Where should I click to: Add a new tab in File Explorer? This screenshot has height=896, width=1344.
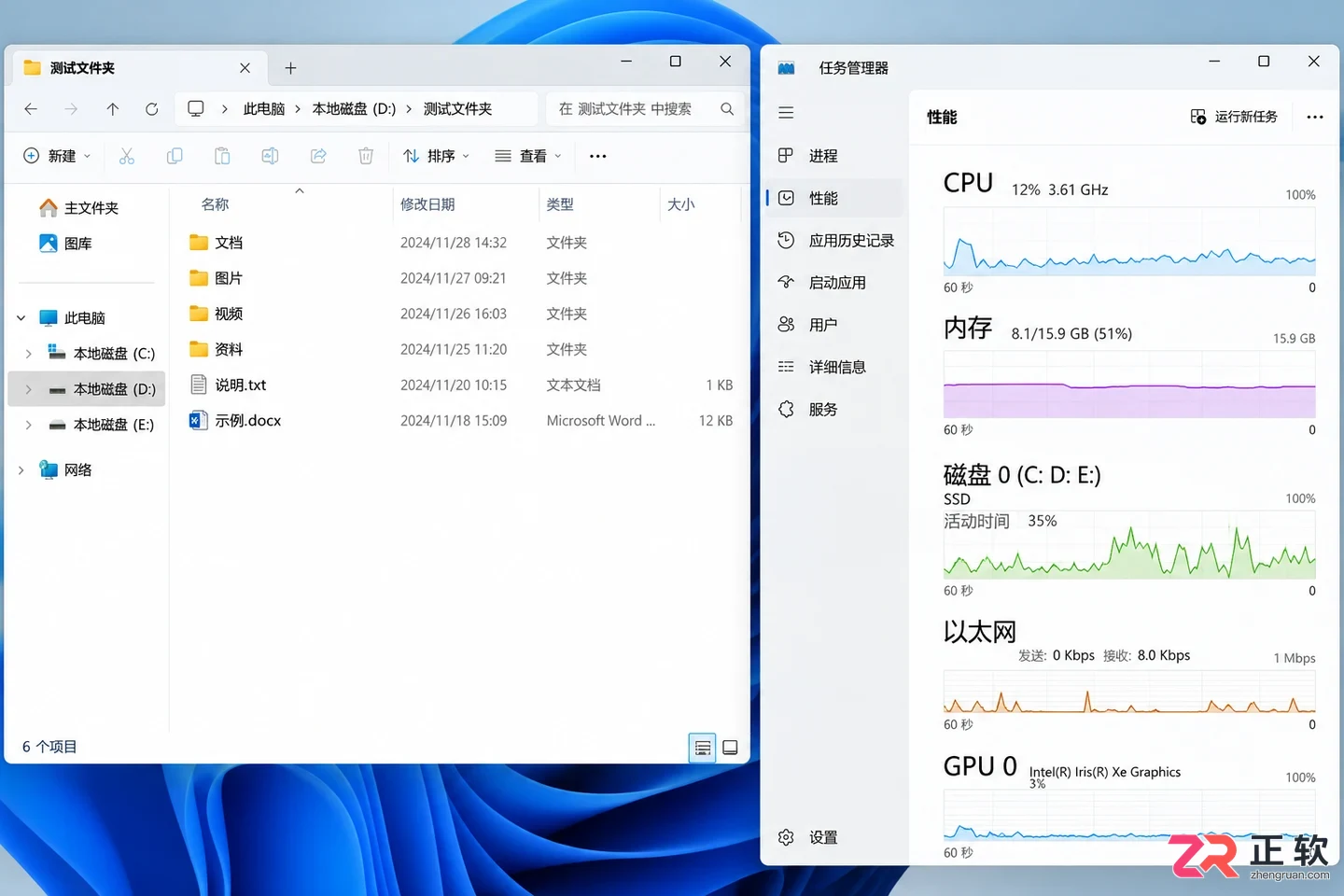click(290, 68)
